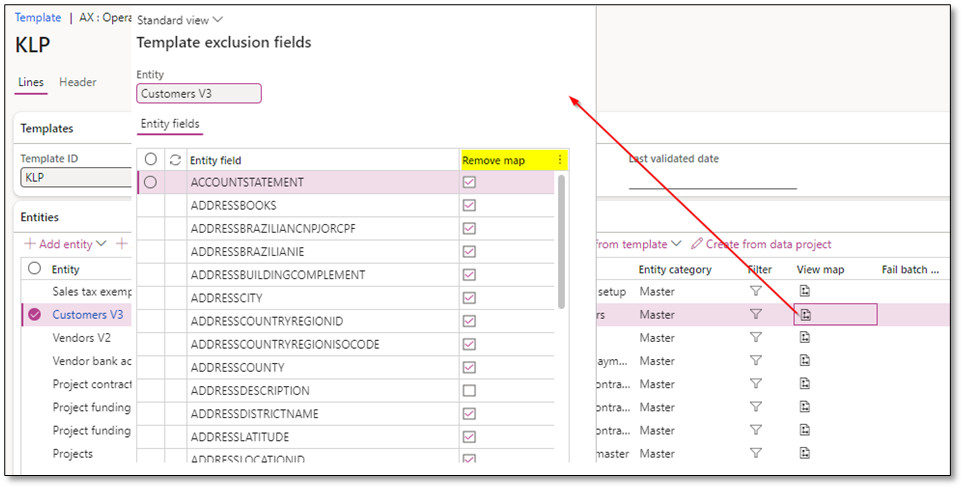Uncheck Remove map for ACCOUNTSTATEMENT
This screenshot has width=964, height=489.
[x=469, y=183]
